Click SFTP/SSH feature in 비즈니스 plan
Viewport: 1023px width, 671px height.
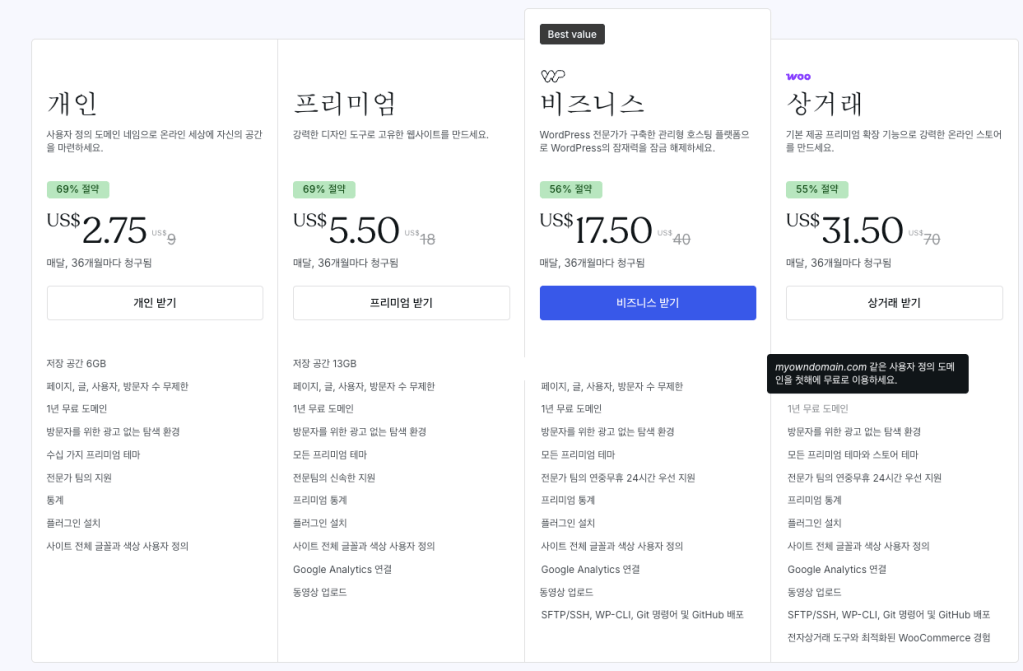[642, 615]
